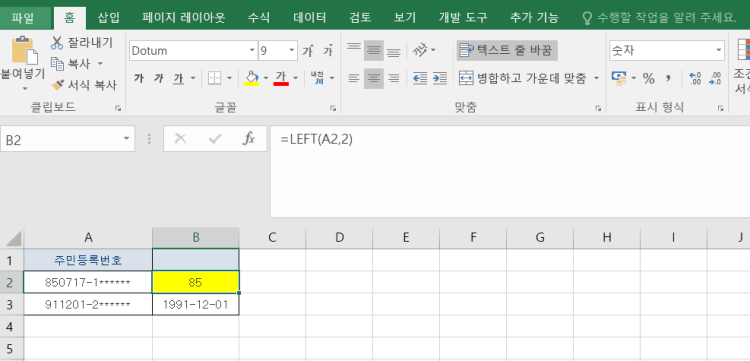Click the tell-me search box 수행할 작업을 알려 주세요
Screen dimensions: 750x361
659,18
